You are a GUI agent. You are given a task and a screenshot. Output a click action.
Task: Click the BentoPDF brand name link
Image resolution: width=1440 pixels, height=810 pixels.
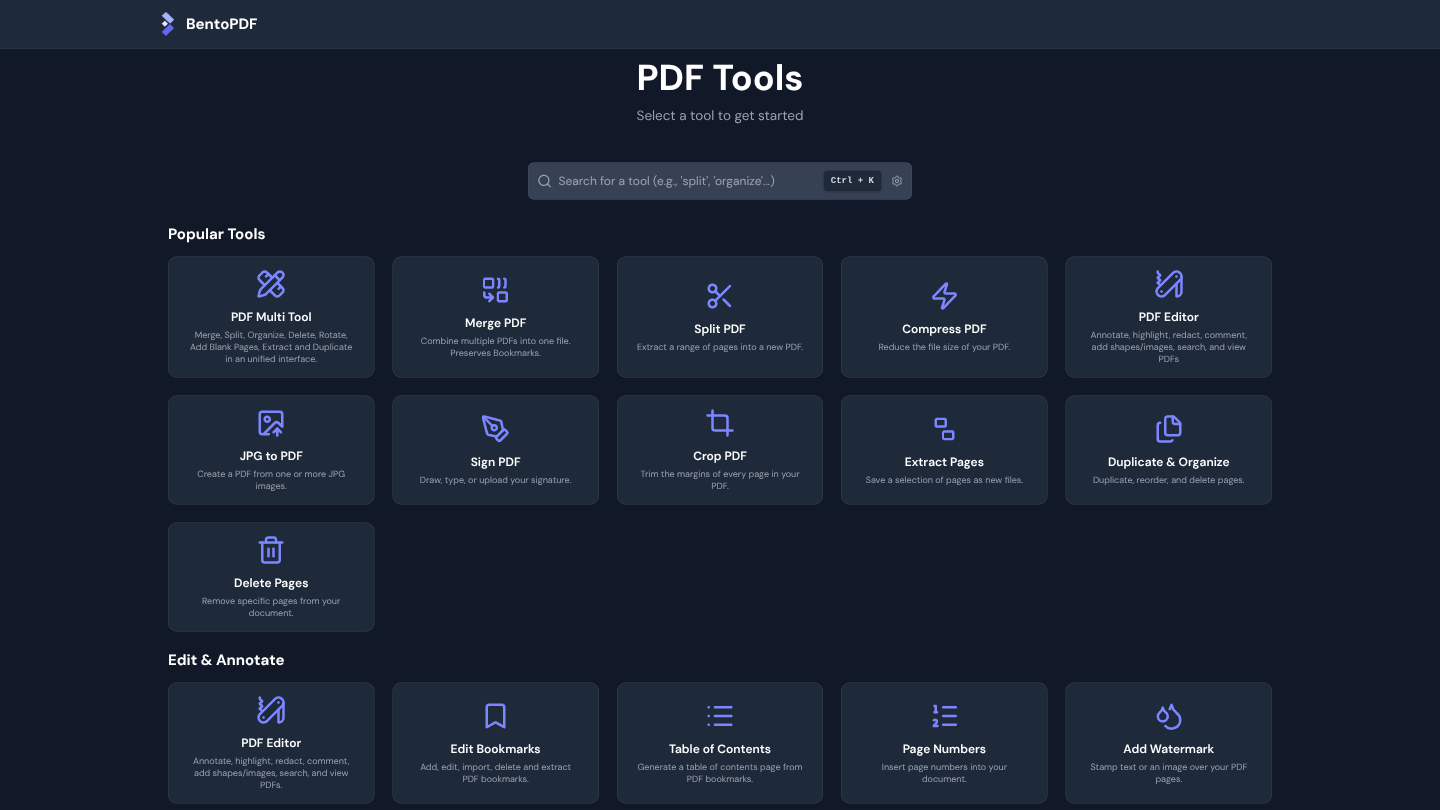click(221, 24)
